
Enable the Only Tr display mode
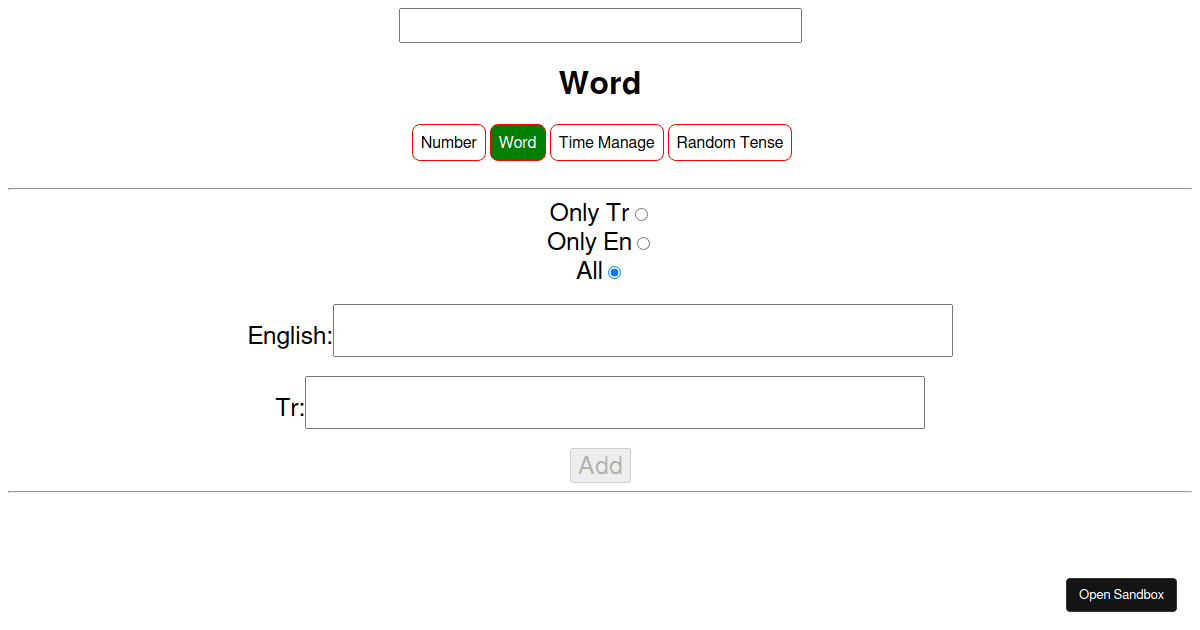[x=641, y=213]
